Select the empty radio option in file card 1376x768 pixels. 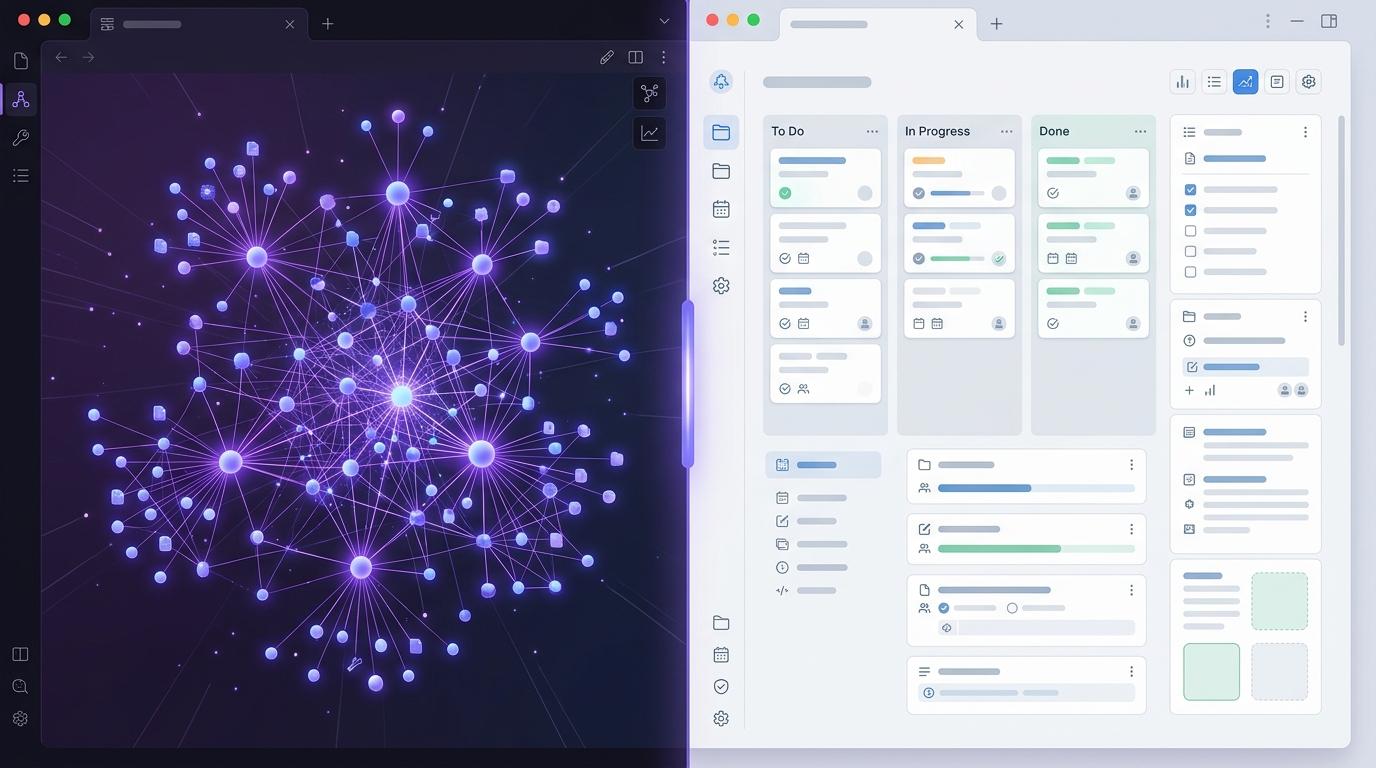pyautogui.click(x=1012, y=608)
